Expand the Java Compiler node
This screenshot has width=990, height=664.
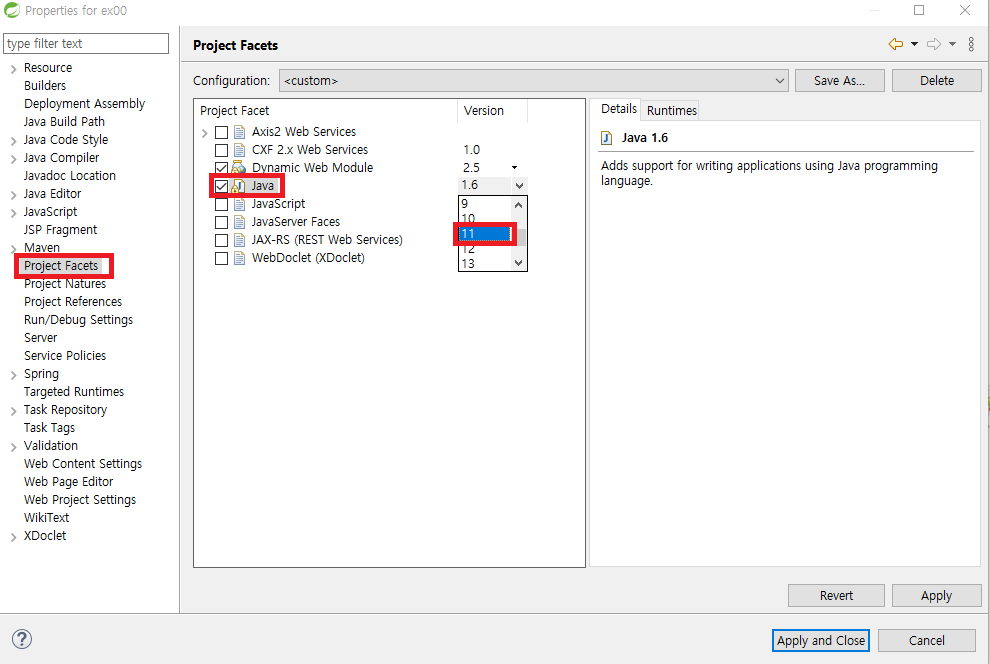click(x=13, y=158)
